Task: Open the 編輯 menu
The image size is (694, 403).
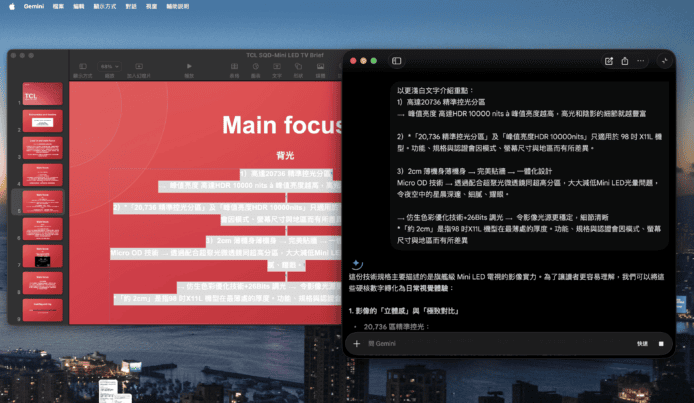Action: [78, 6]
